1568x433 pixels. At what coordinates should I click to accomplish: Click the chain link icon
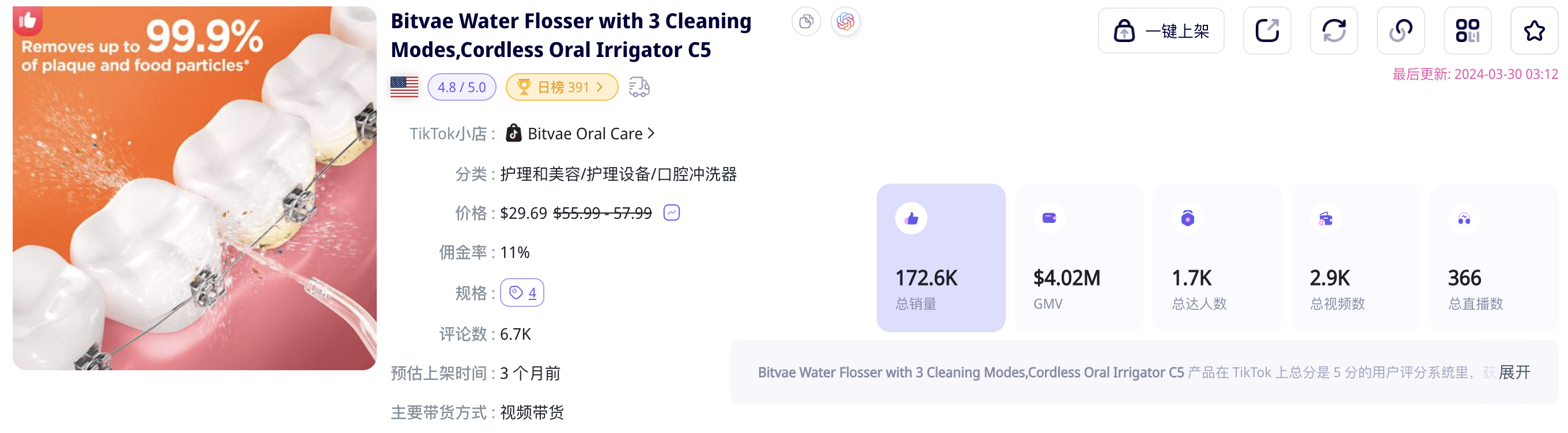pyautogui.click(x=1400, y=31)
